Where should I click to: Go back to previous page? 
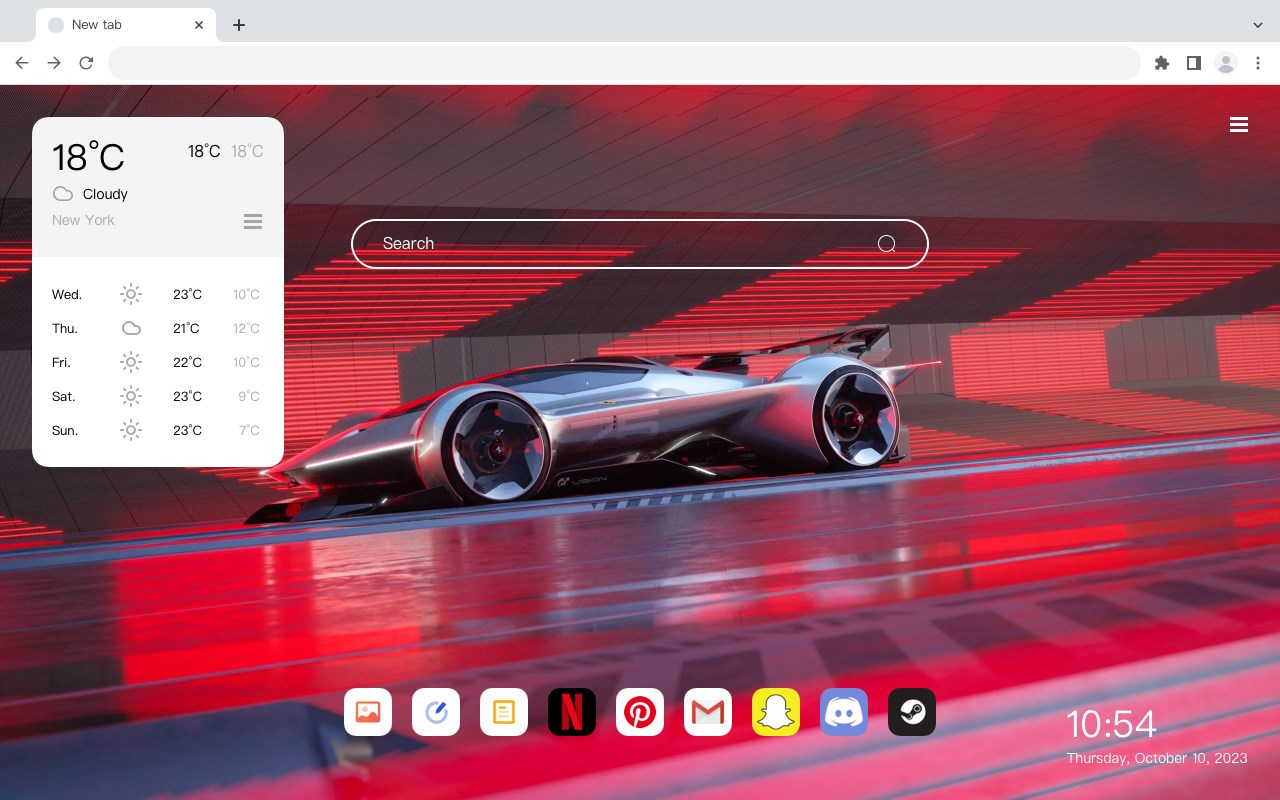click(x=22, y=63)
